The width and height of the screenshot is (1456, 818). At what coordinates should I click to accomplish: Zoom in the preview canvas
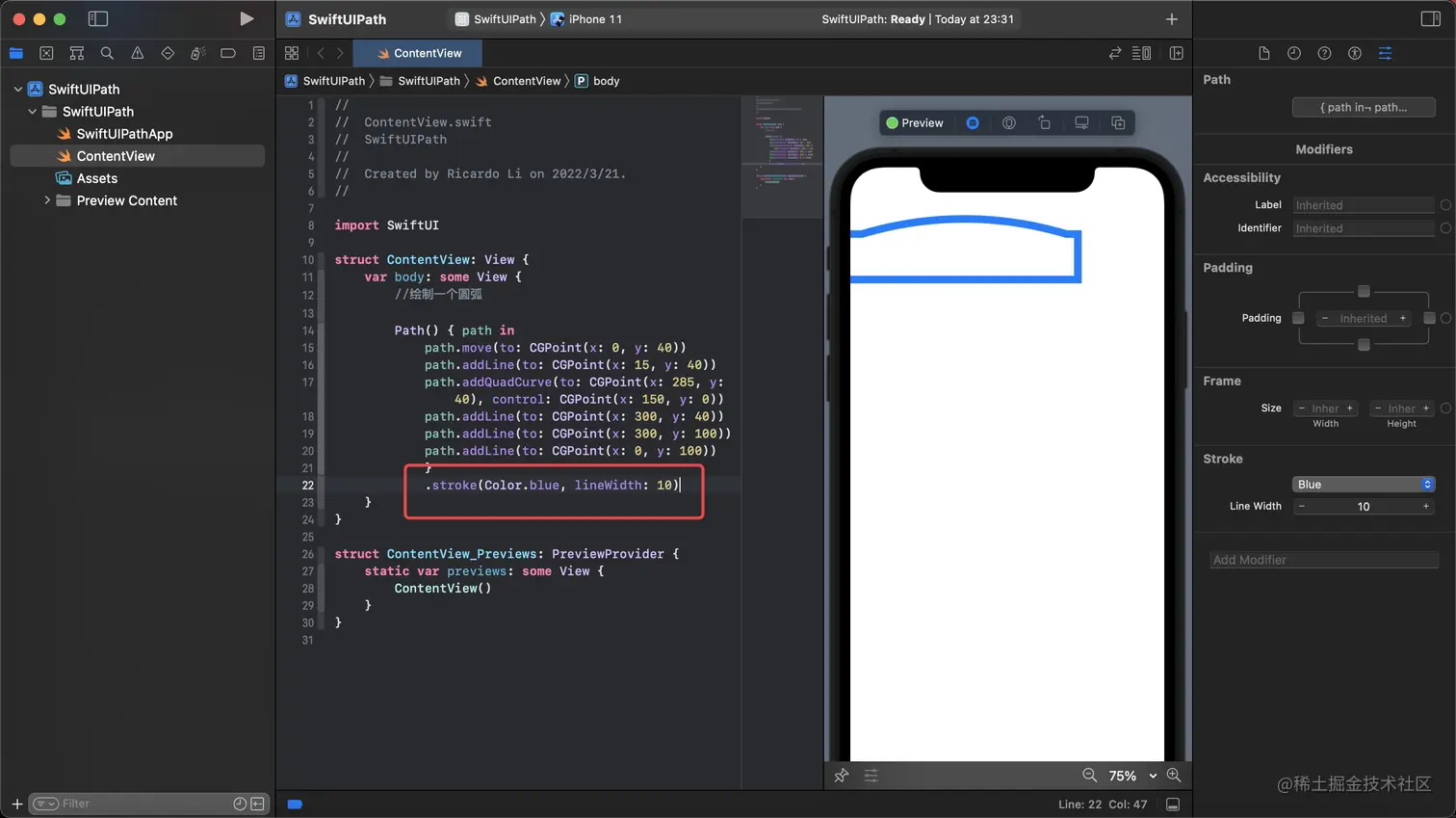pos(1174,775)
